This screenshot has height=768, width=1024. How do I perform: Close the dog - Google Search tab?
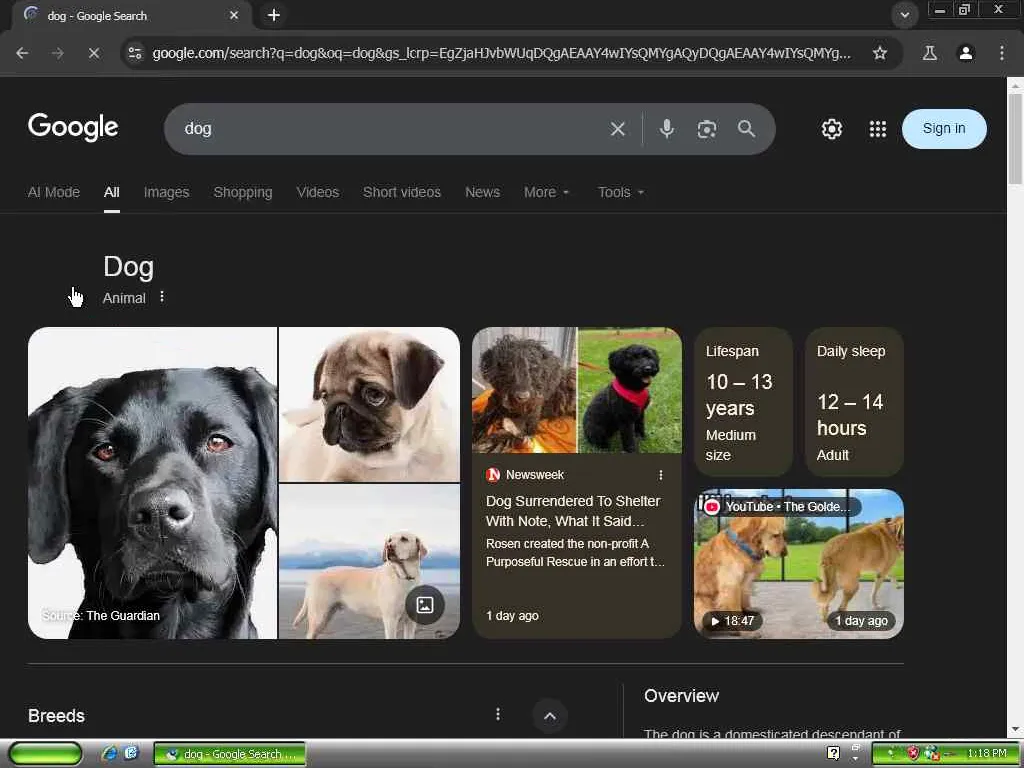pos(234,15)
